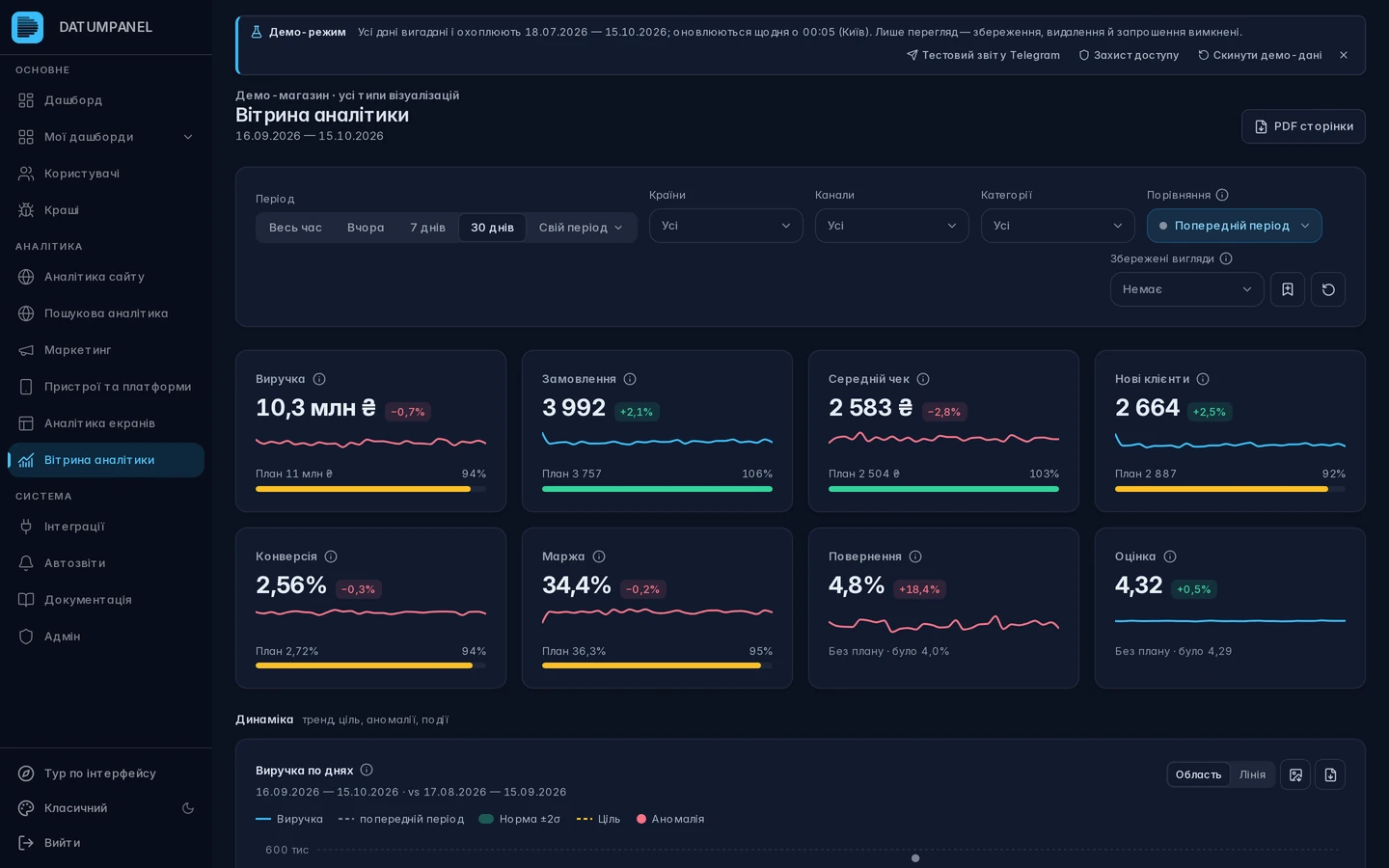Click the DATUMPANEL logo icon

click(x=27, y=27)
